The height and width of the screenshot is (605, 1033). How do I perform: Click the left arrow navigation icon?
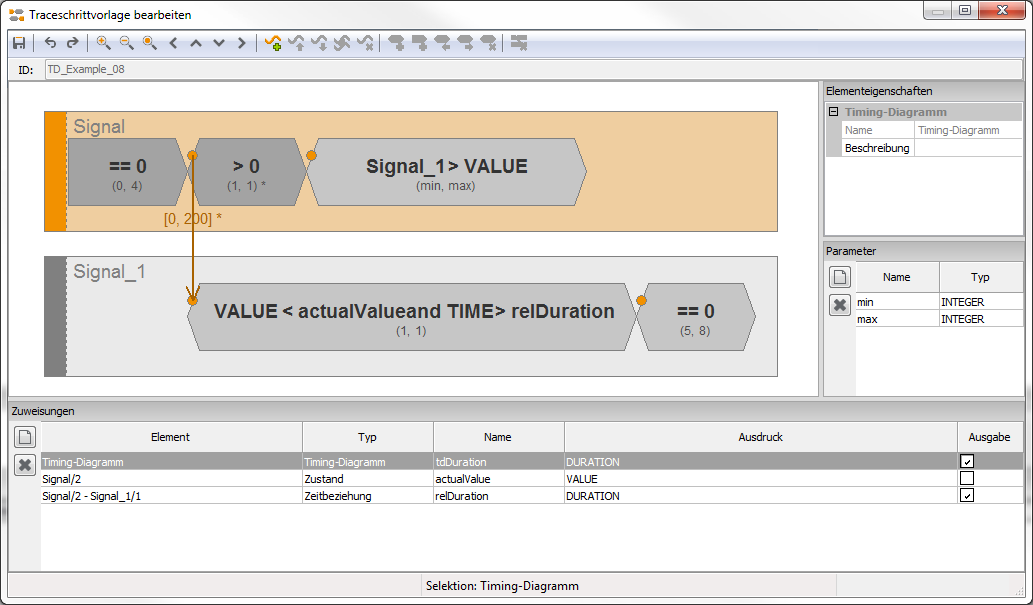[173, 43]
